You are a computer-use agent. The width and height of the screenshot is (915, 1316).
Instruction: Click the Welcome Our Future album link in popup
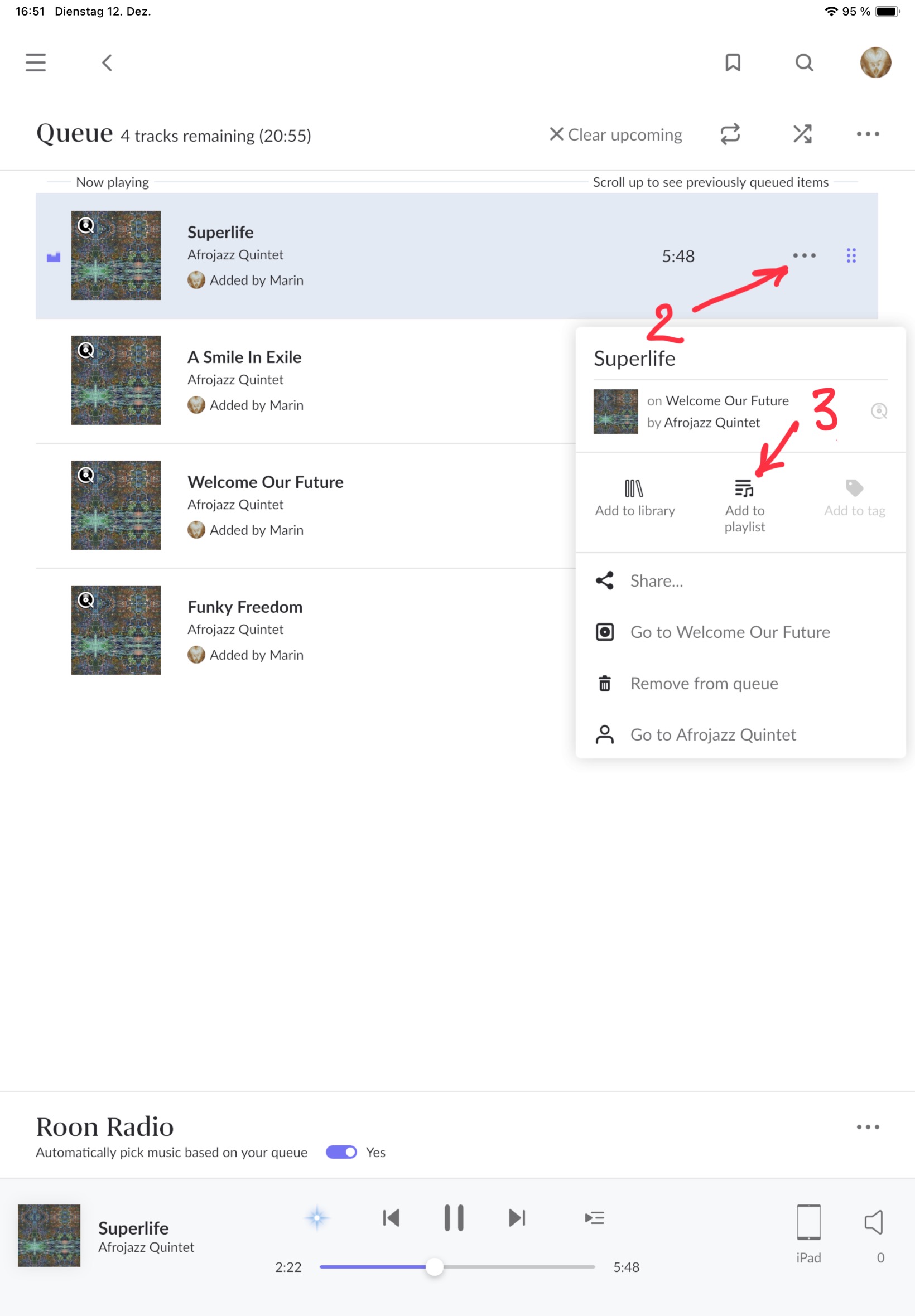pos(727,400)
